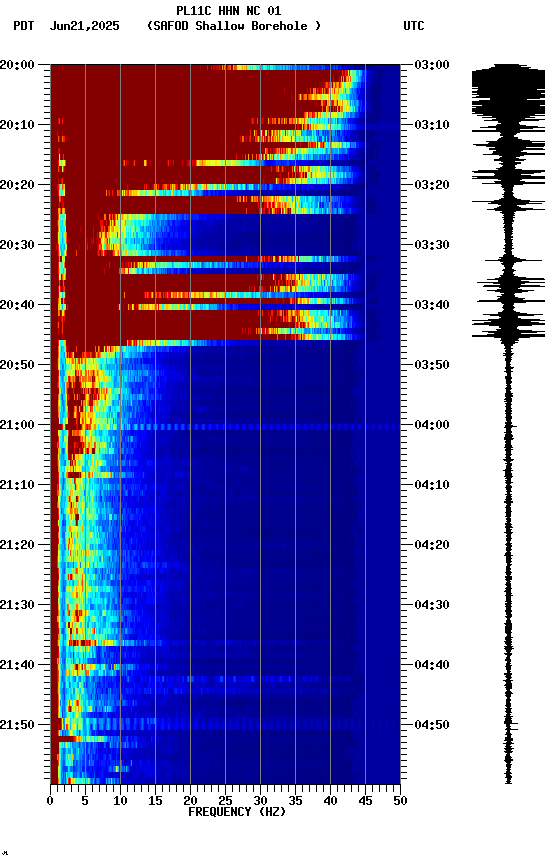The width and height of the screenshot is (552, 864).
Task: Click the 03:10 UTC time label
Action: pos(432,125)
